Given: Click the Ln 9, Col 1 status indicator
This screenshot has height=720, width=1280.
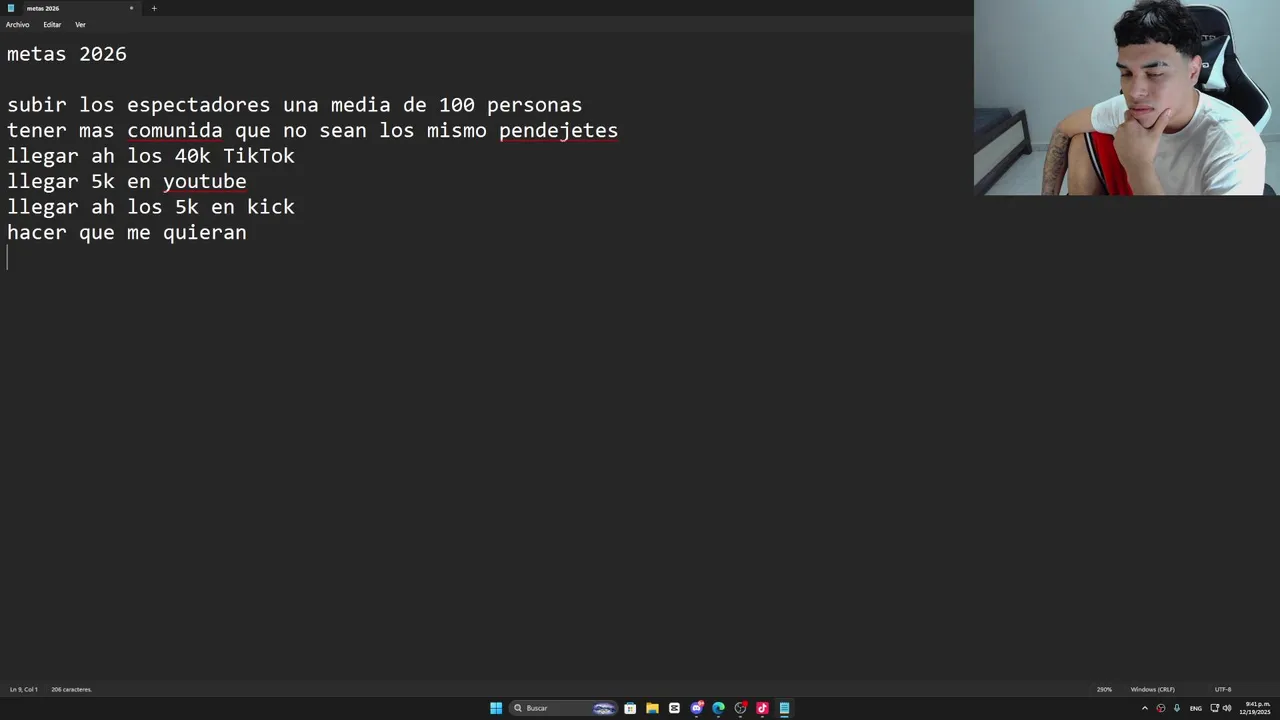Looking at the screenshot, I should point(24,689).
